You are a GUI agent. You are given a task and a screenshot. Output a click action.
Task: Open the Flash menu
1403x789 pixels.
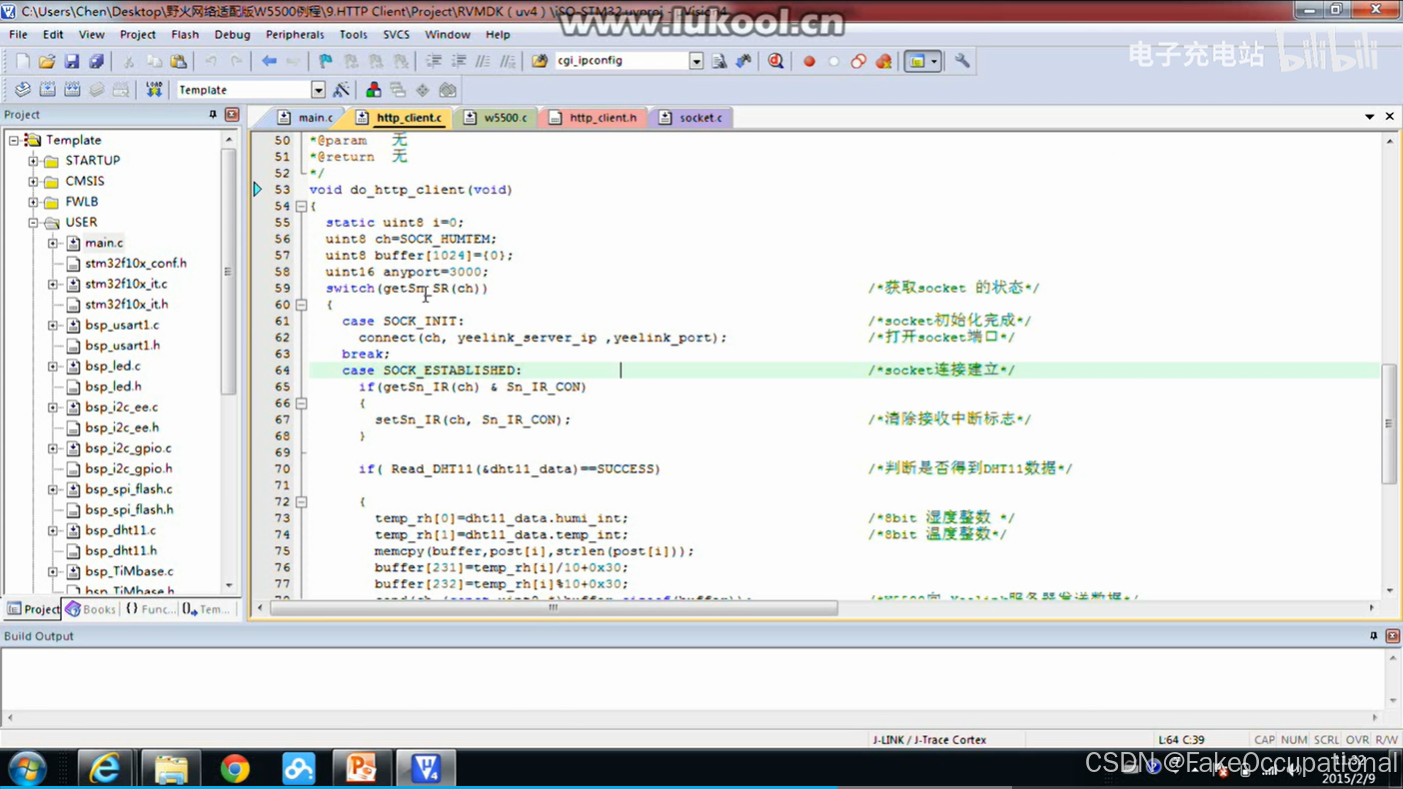pyautogui.click(x=185, y=34)
